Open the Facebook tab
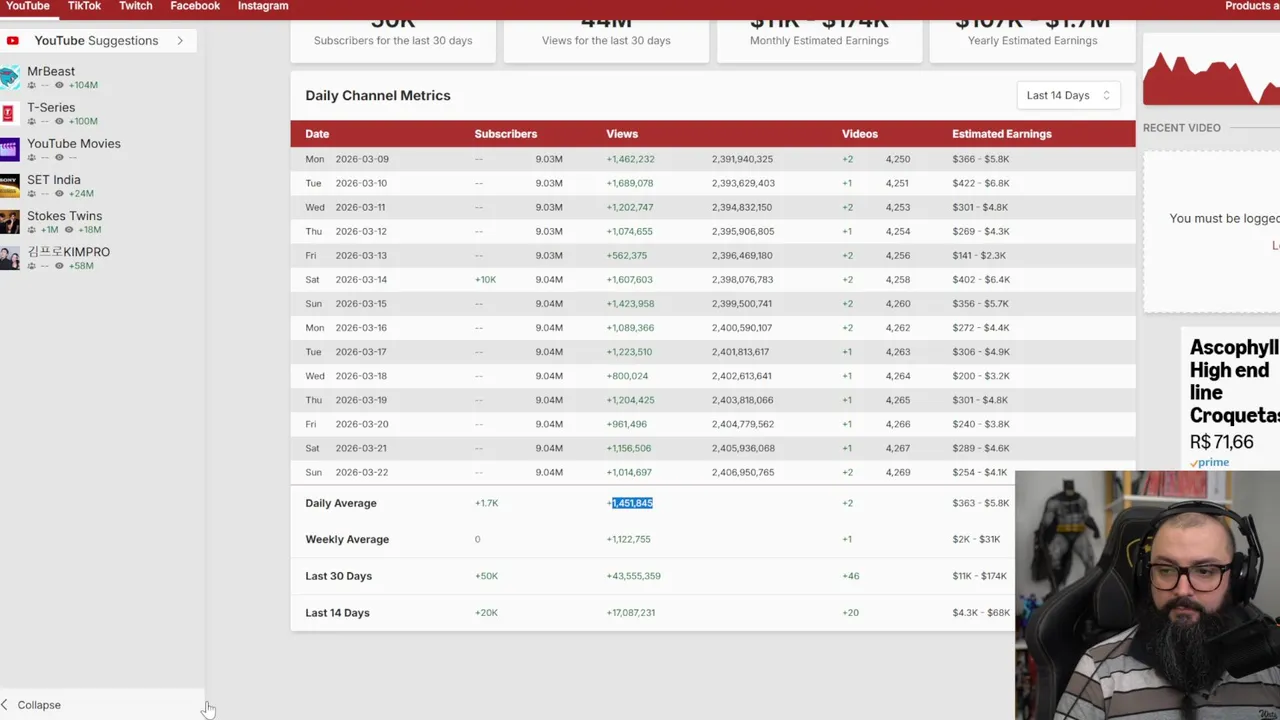The height and width of the screenshot is (720, 1280). [195, 6]
